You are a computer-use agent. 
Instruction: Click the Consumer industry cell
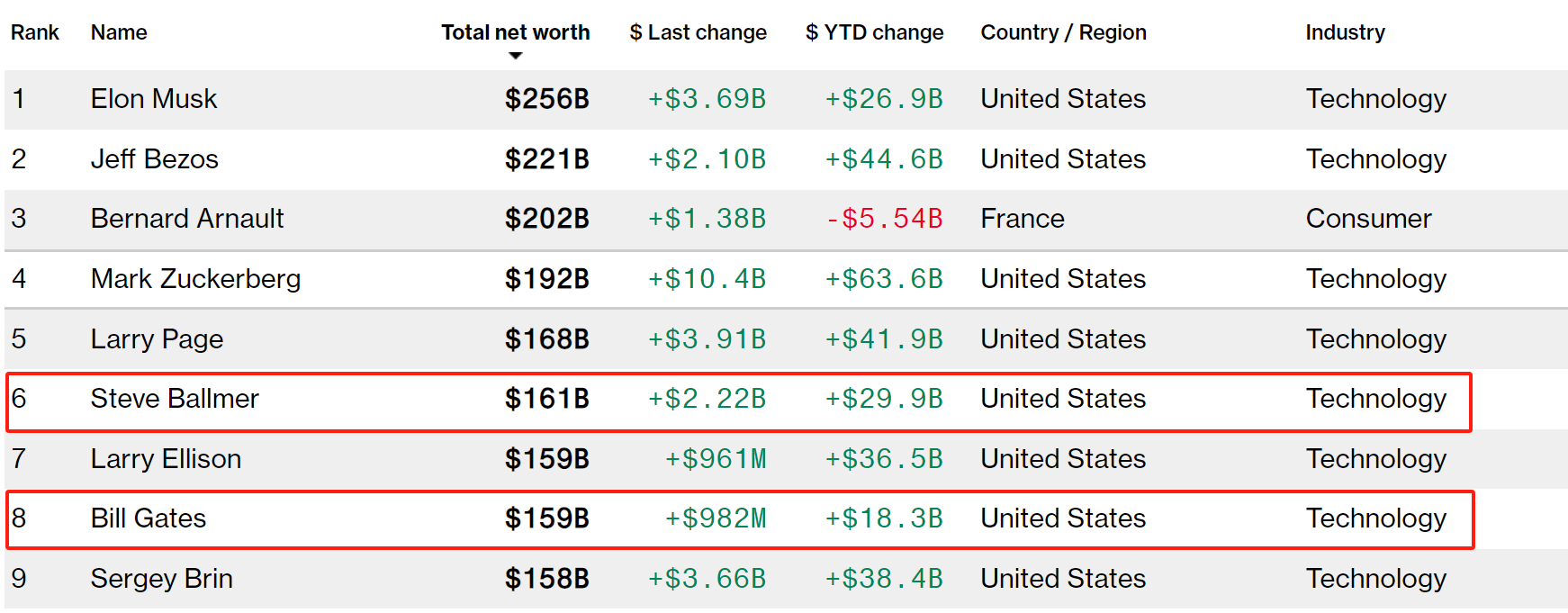tap(1368, 219)
